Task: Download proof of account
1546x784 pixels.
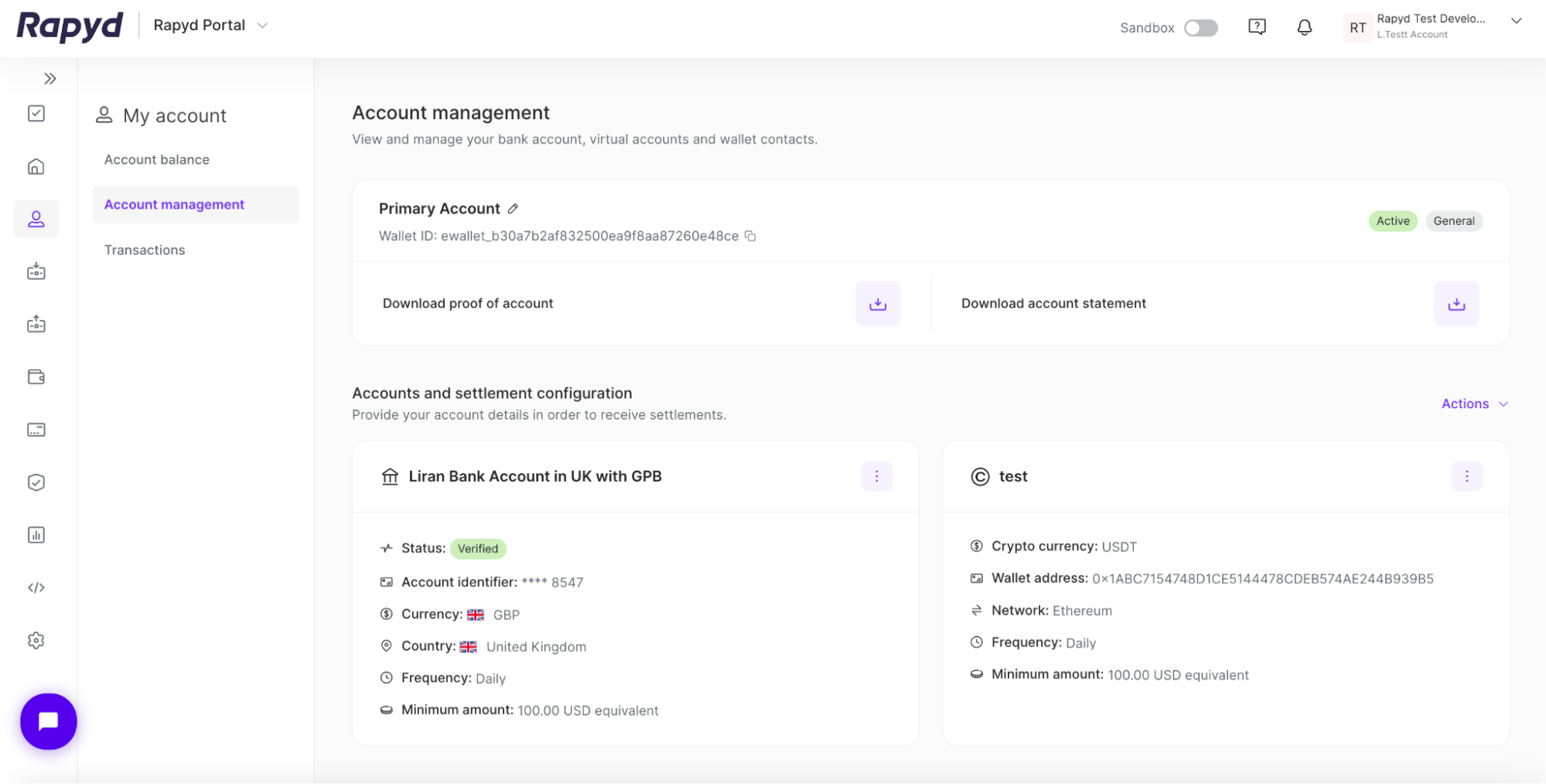Action: pos(878,303)
